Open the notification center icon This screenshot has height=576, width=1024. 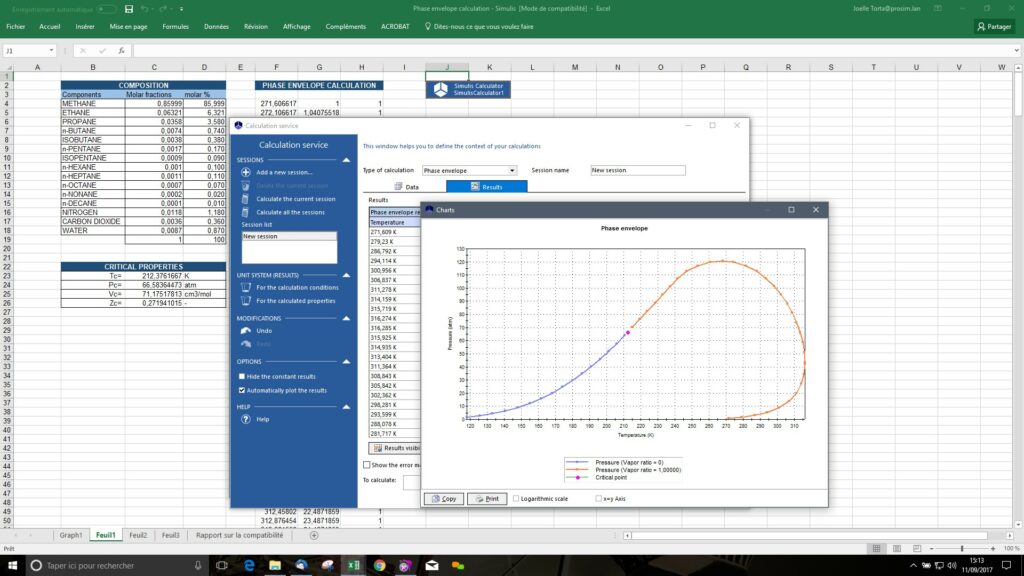tap(1006, 566)
